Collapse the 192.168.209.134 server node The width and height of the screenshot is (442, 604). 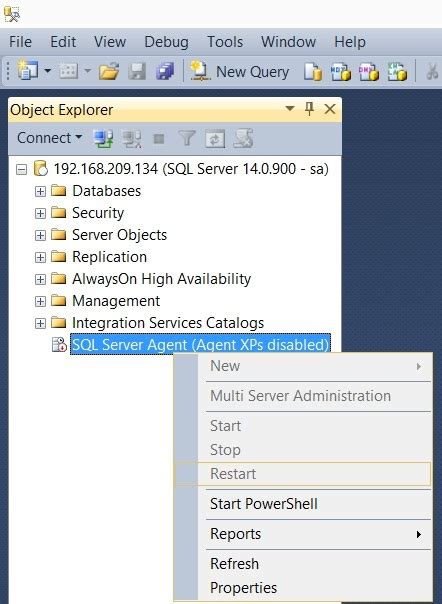22,169
